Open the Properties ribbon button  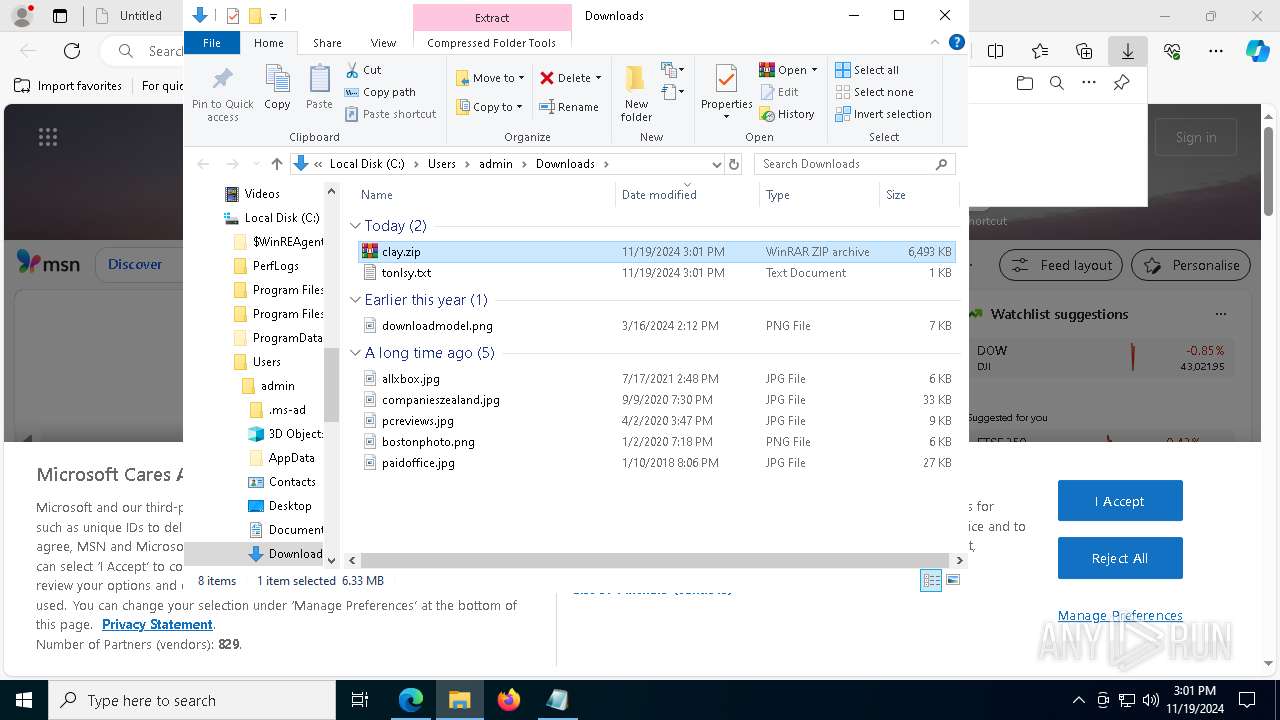point(726,91)
